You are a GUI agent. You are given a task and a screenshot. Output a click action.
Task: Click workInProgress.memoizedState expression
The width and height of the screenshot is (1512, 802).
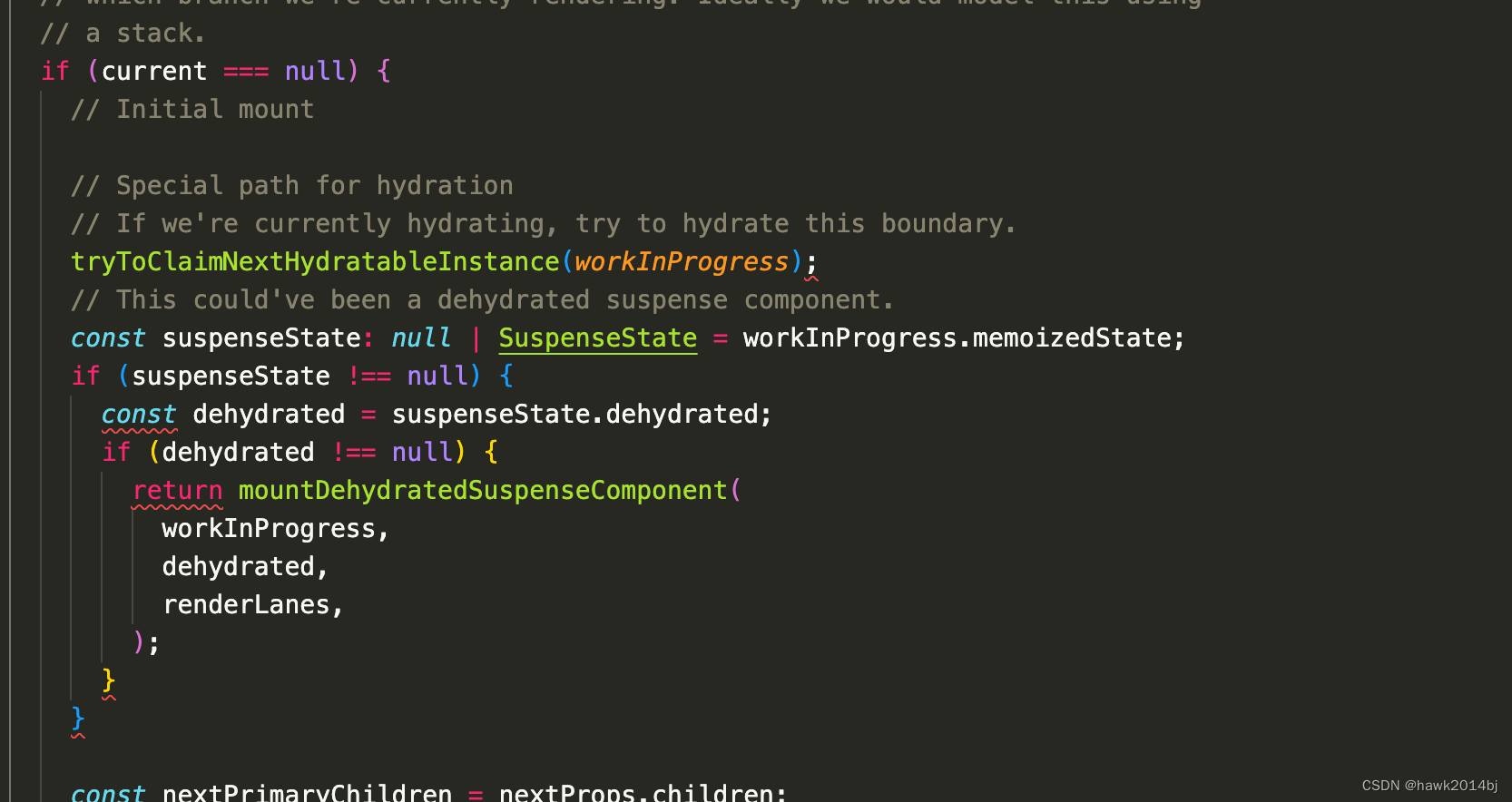click(x=957, y=338)
